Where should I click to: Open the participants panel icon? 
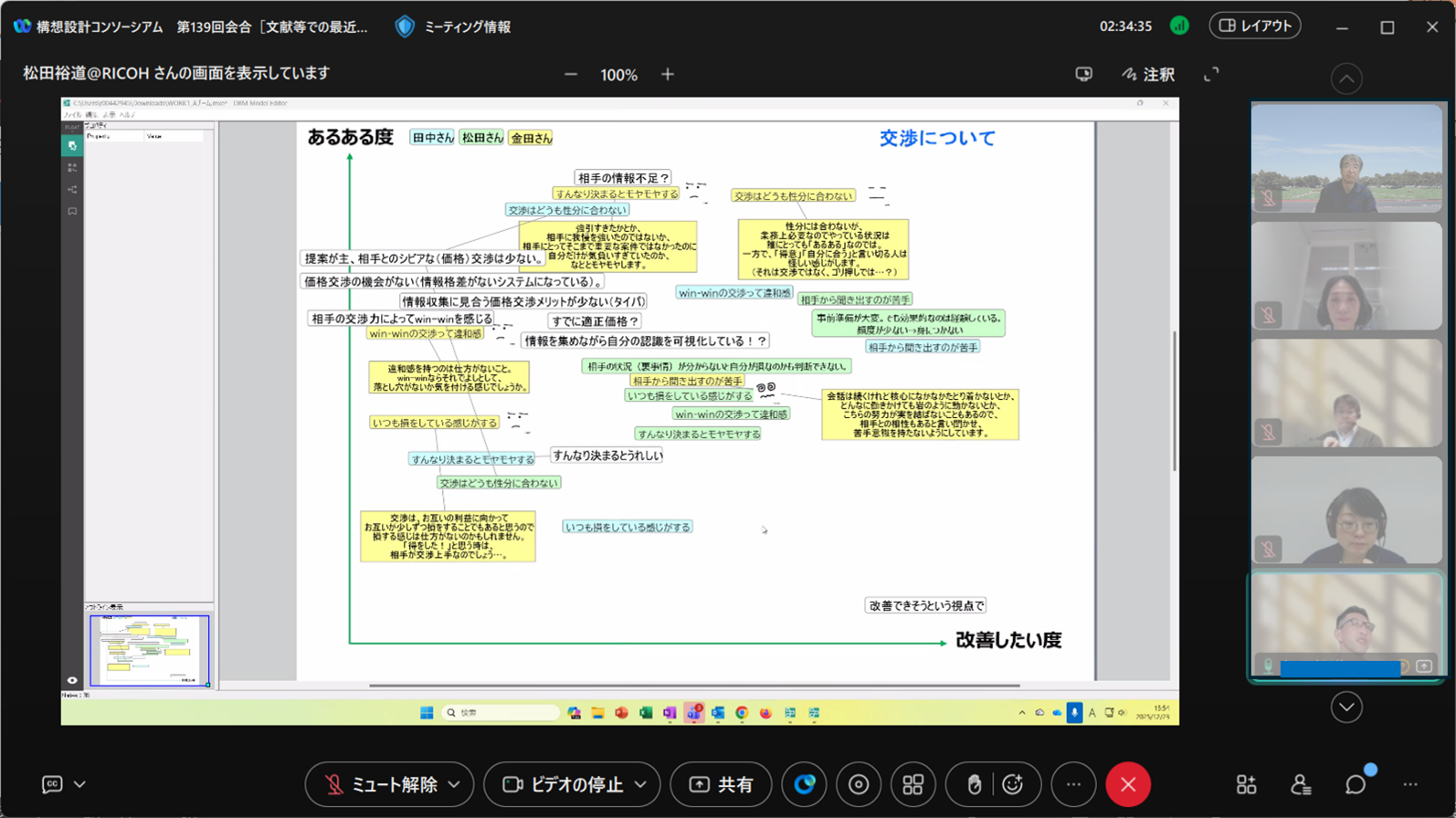coord(1300,784)
